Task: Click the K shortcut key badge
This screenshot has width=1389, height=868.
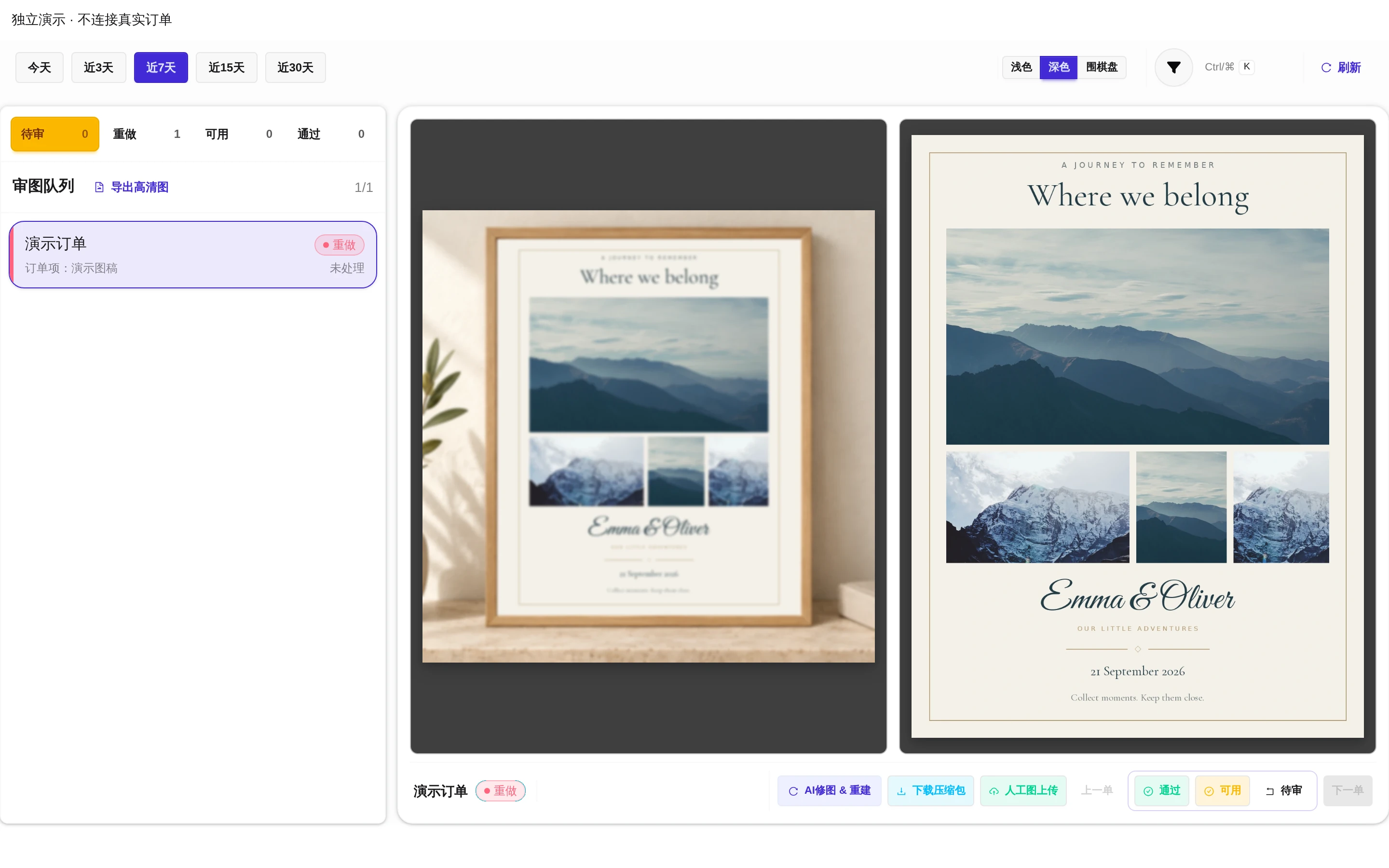Action: tap(1246, 67)
